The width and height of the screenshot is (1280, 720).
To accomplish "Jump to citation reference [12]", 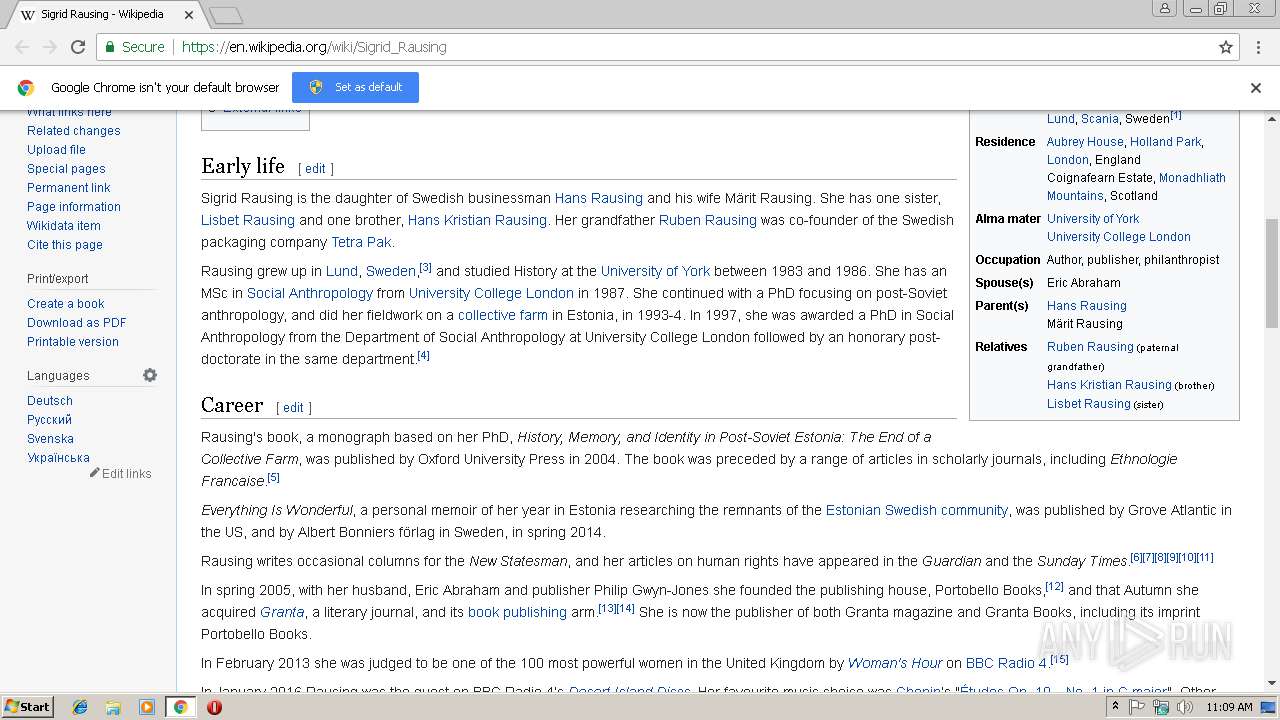I will click(x=1054, y=586).
